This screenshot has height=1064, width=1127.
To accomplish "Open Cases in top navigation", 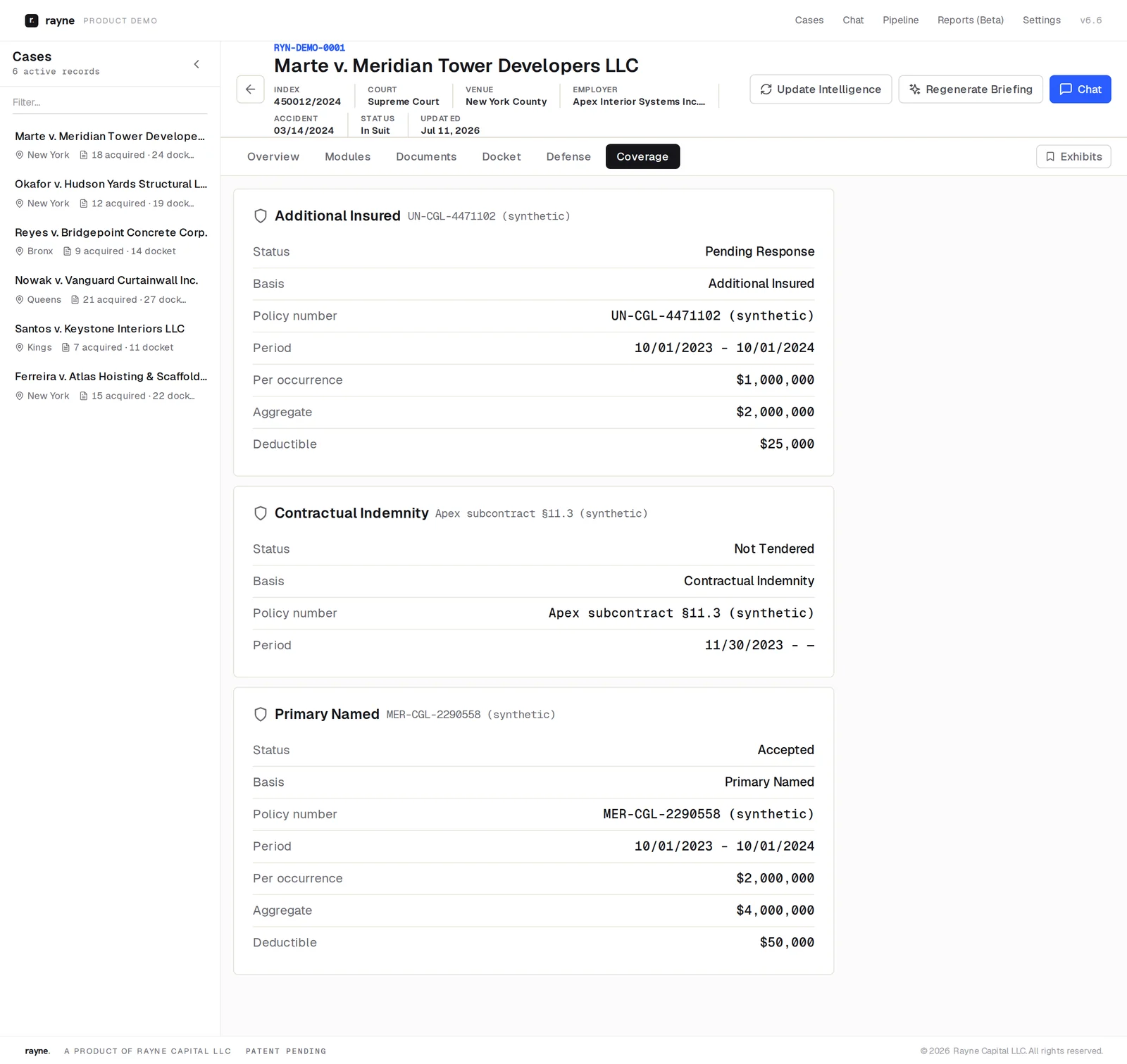I will tap(809, 20).
